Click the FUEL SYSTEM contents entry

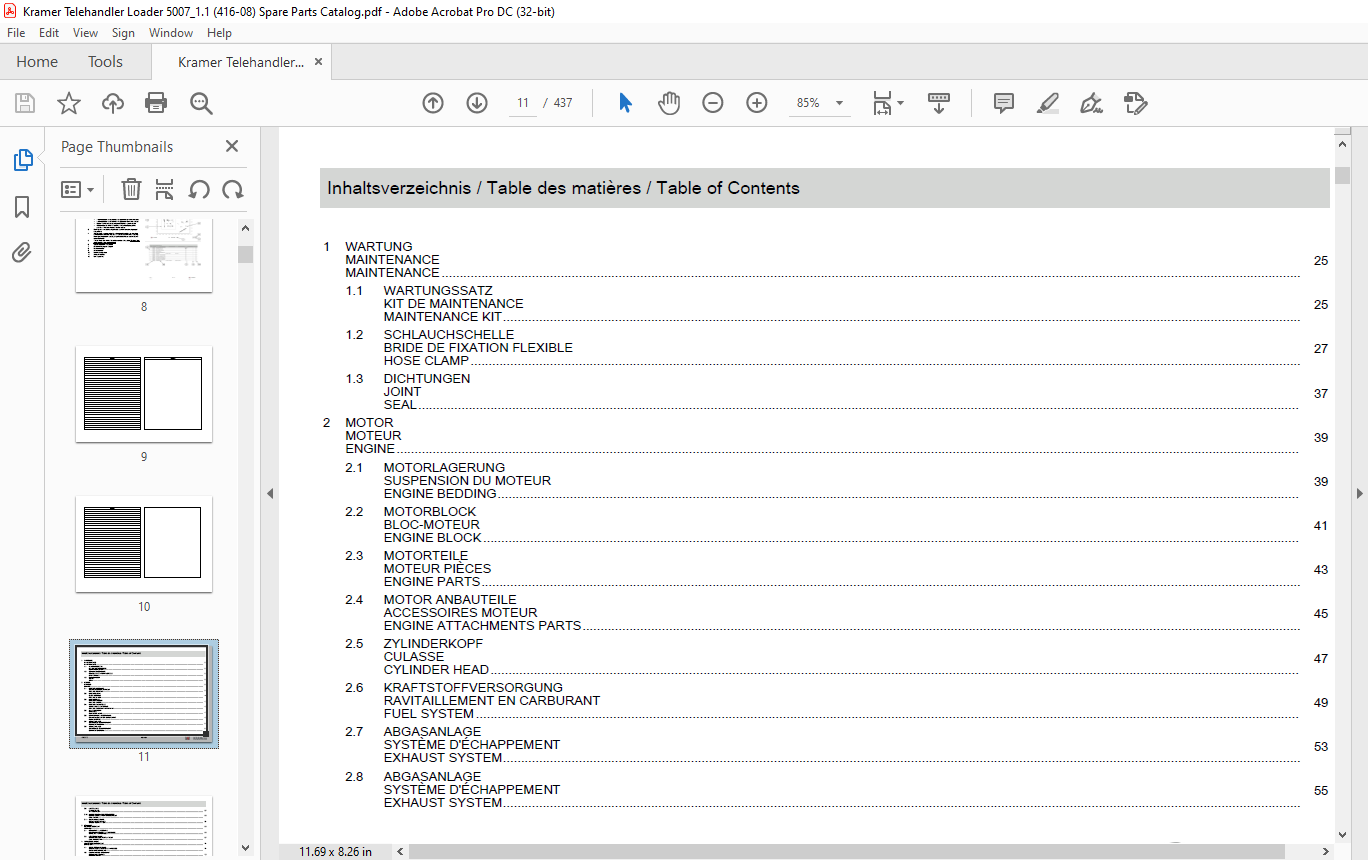429,714
